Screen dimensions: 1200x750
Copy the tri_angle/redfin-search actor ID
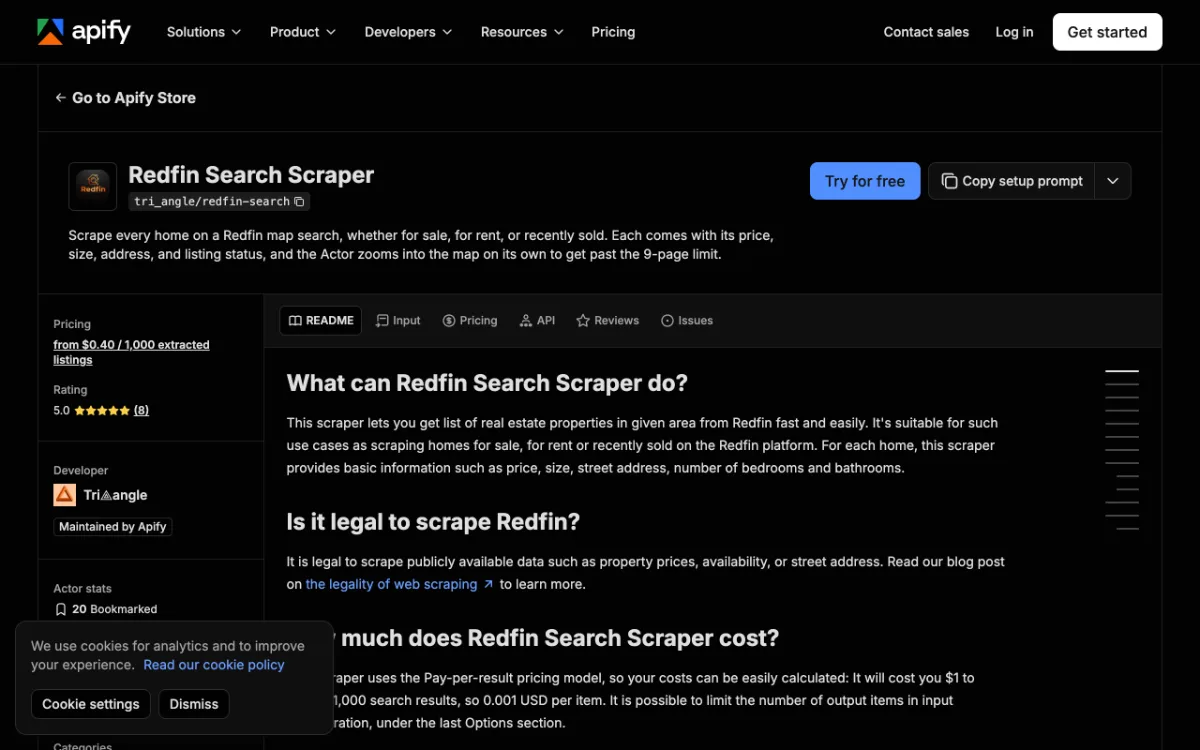(x=299, y=202)
